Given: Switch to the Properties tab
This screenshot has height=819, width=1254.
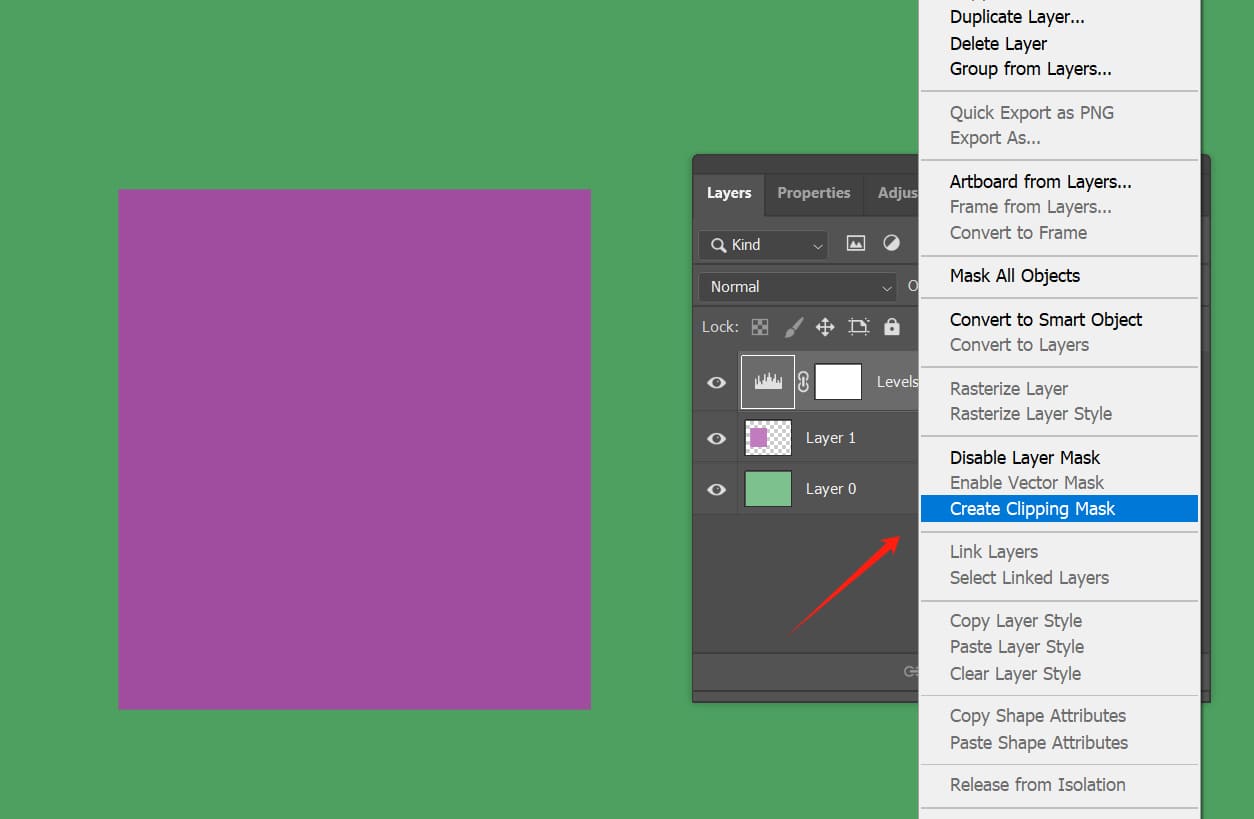Looking at the screenshot, I should coord(813,193).
